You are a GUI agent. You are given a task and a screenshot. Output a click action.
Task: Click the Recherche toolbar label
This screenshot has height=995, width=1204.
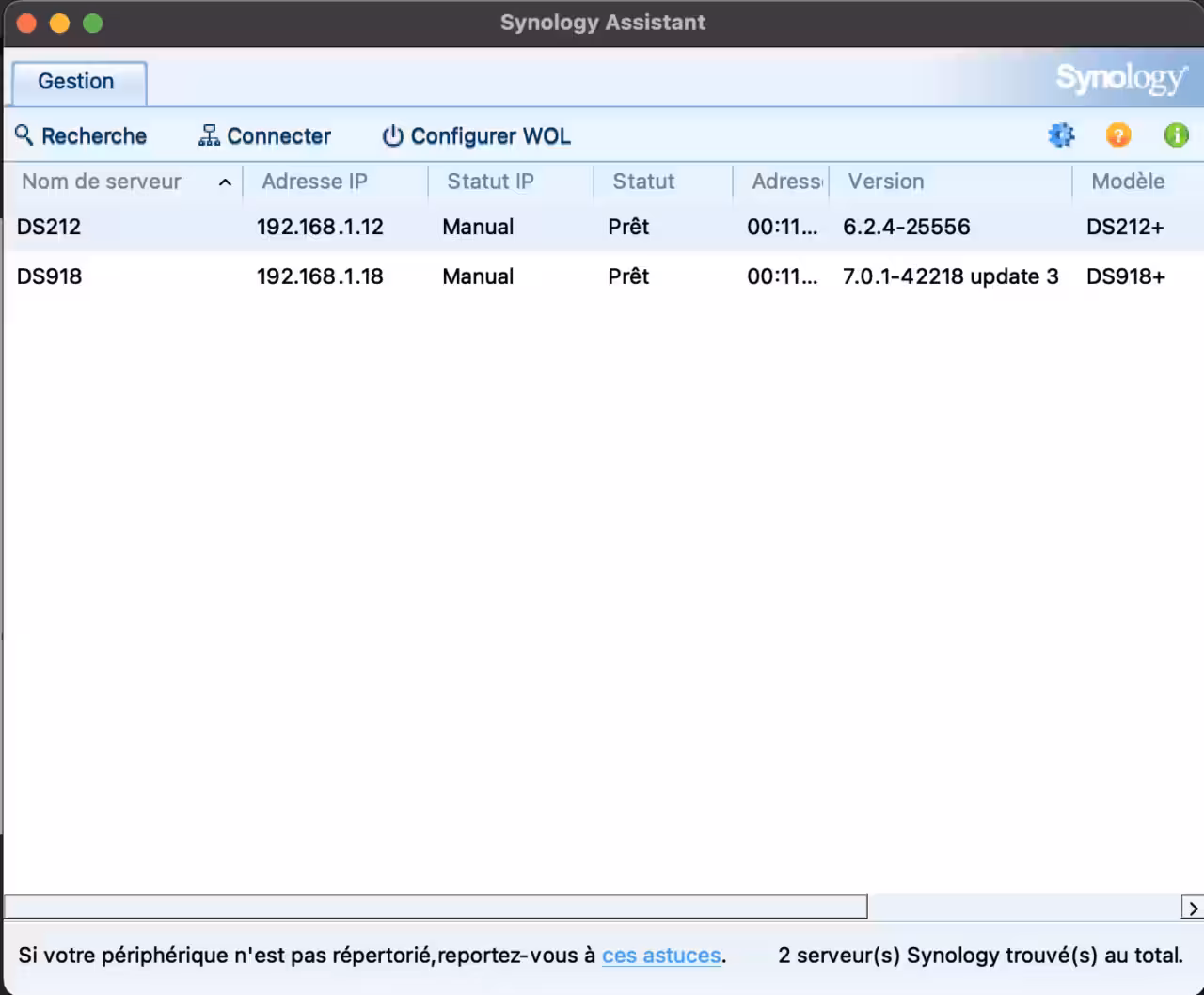pyautogui.click(x=94, y=136)
